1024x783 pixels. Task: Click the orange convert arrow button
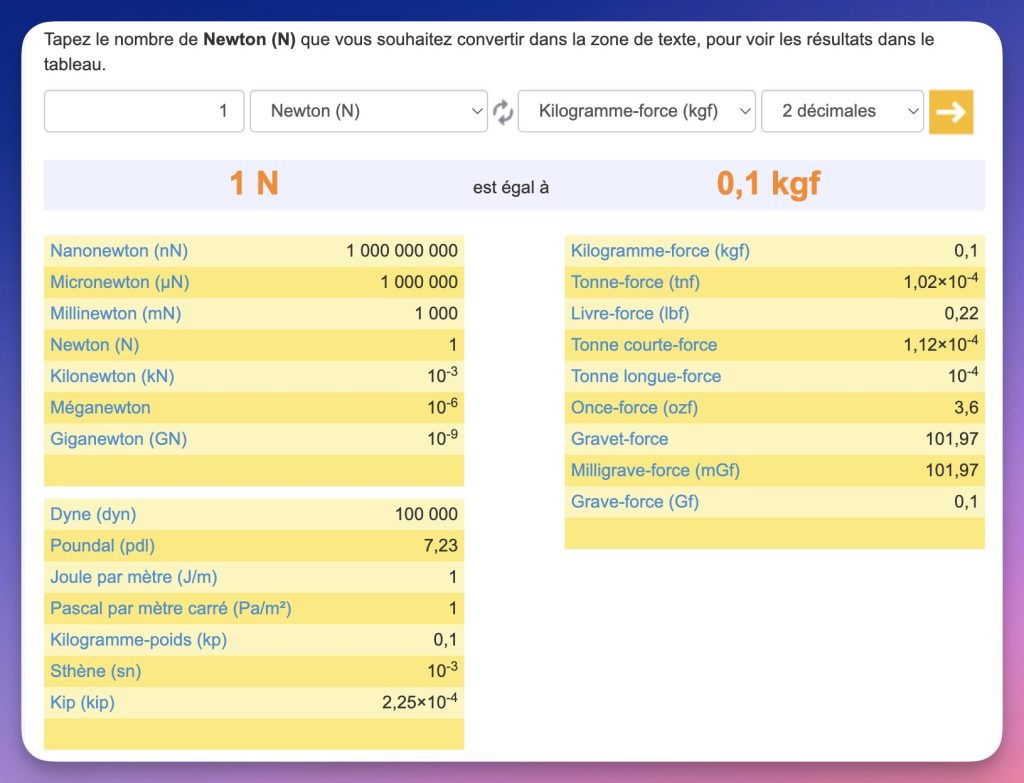click(951, 112)
